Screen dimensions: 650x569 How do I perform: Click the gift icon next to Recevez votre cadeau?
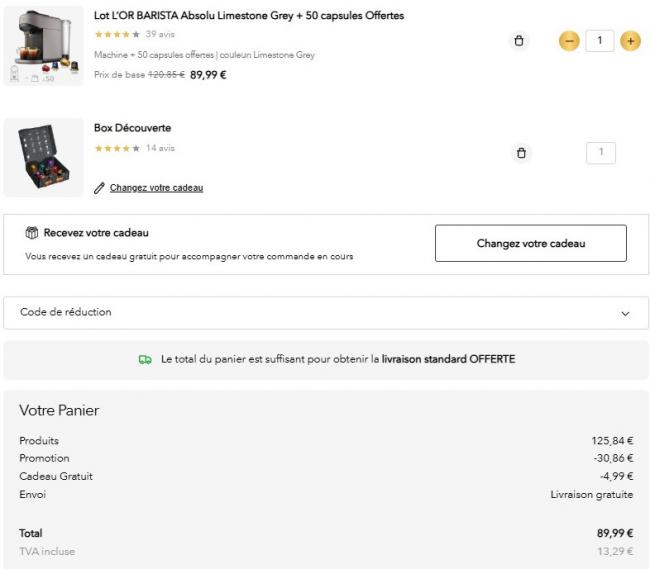pyautogui.click(x=32, y=233)
